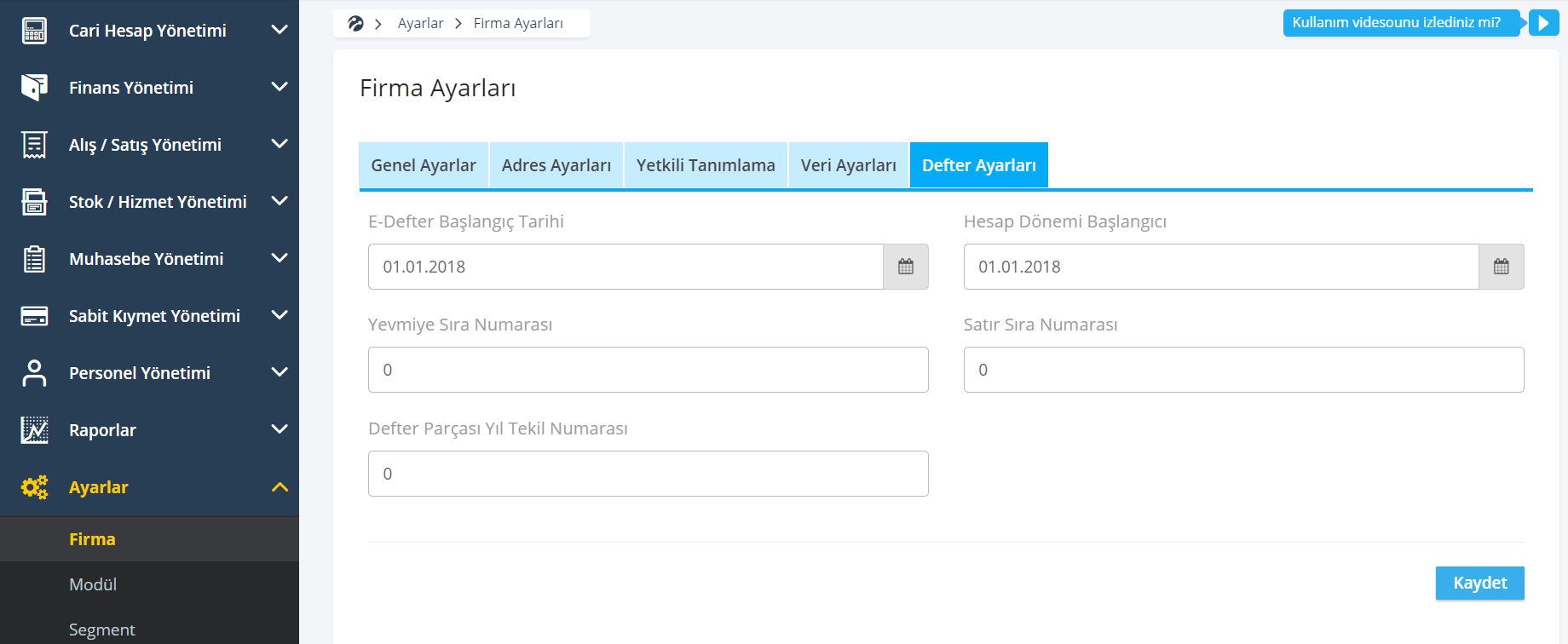Go to Ayarlar in breadcrumb
The height and width of the screenshot is (644, 1568).
point(421,23)
